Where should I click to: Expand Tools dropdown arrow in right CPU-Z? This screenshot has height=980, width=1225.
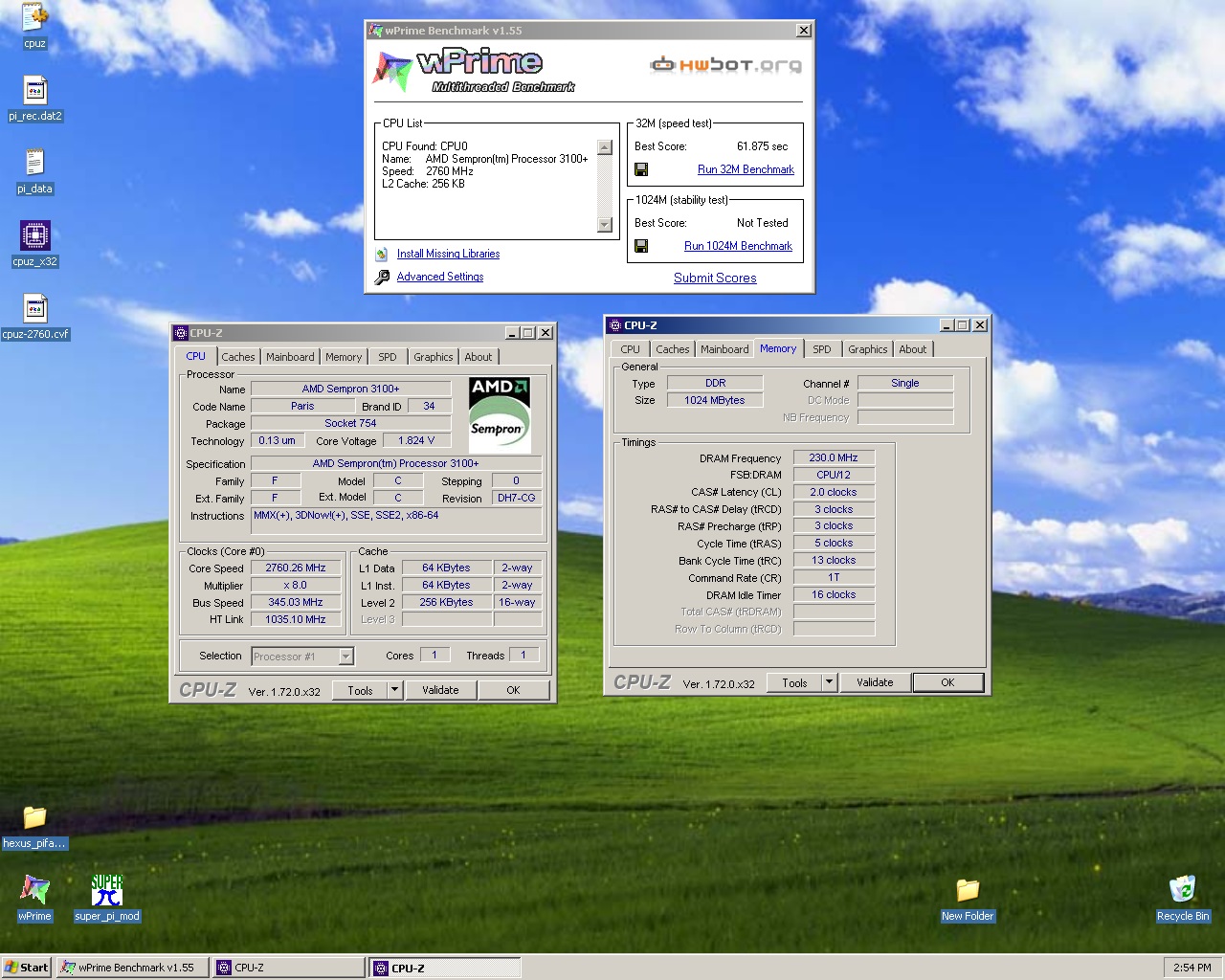(830, 682)
